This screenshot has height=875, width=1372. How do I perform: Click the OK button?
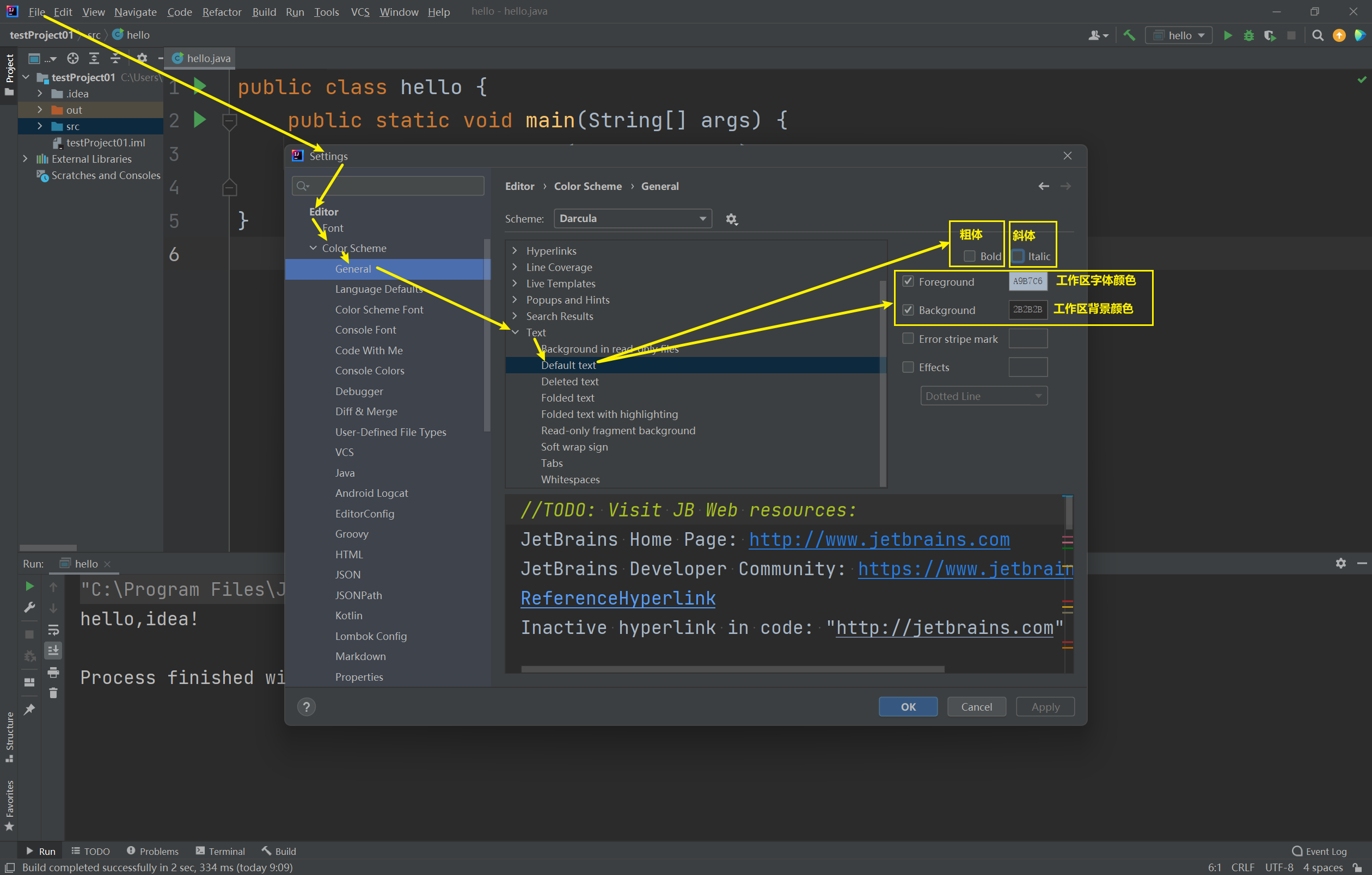pos(908,706)
